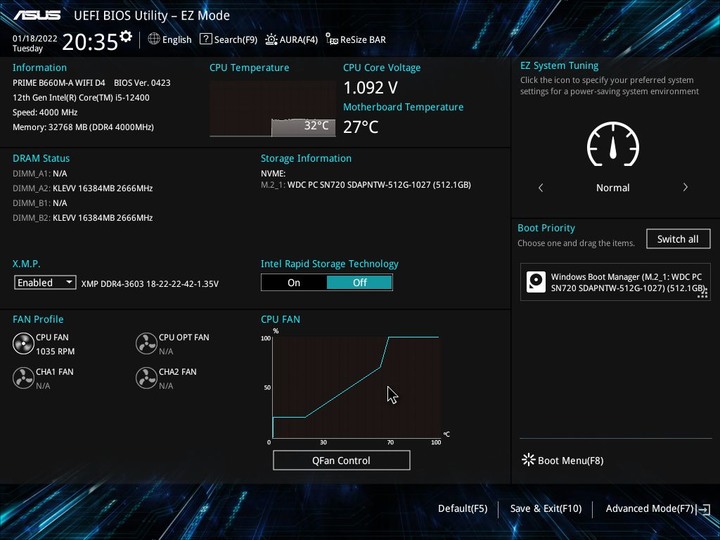Viewport: 720px width, 540px height.
Task: Click the CPU FAN curve graph
Action: (x=356, y=387)
